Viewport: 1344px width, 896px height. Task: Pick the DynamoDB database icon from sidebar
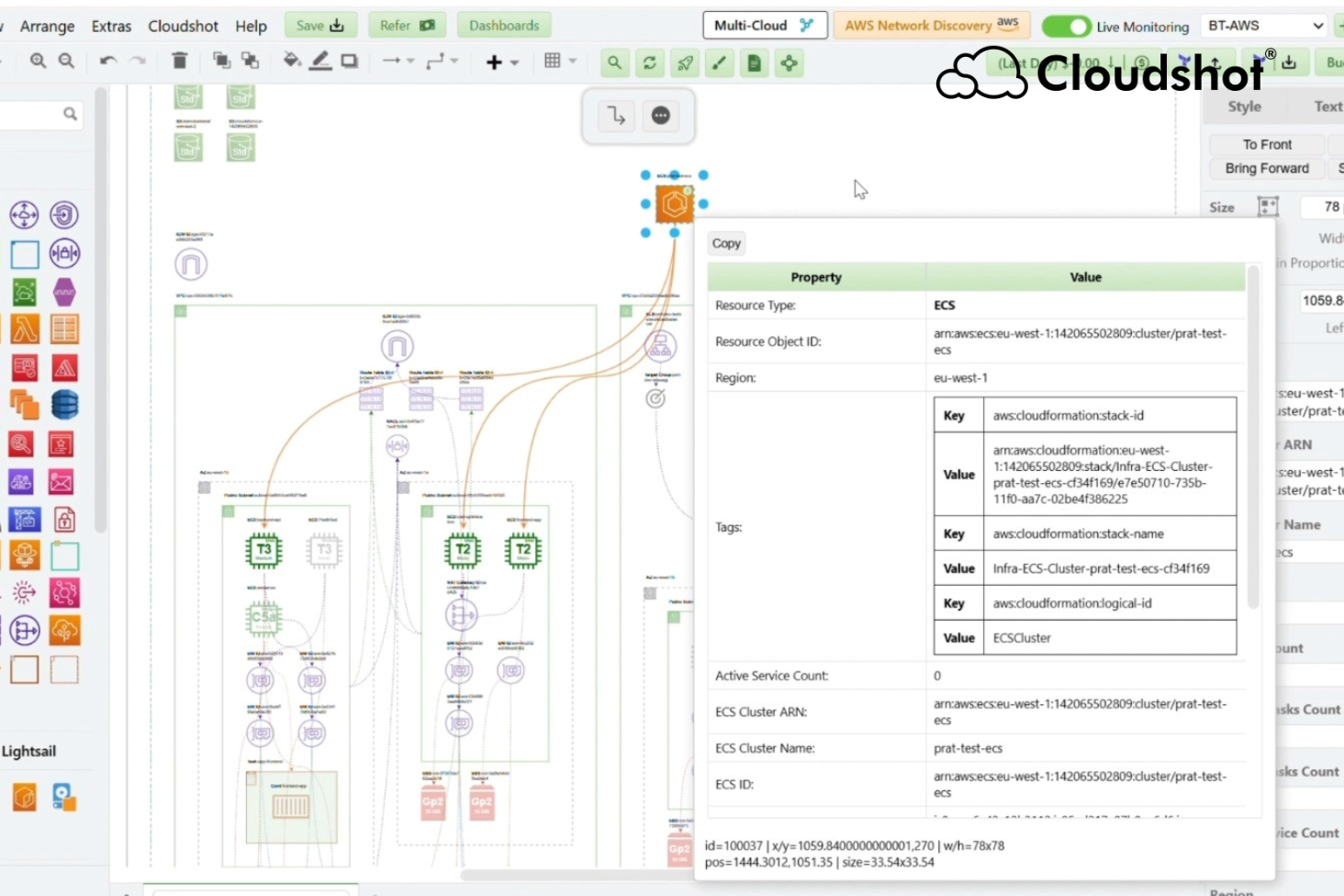(65, 405)
